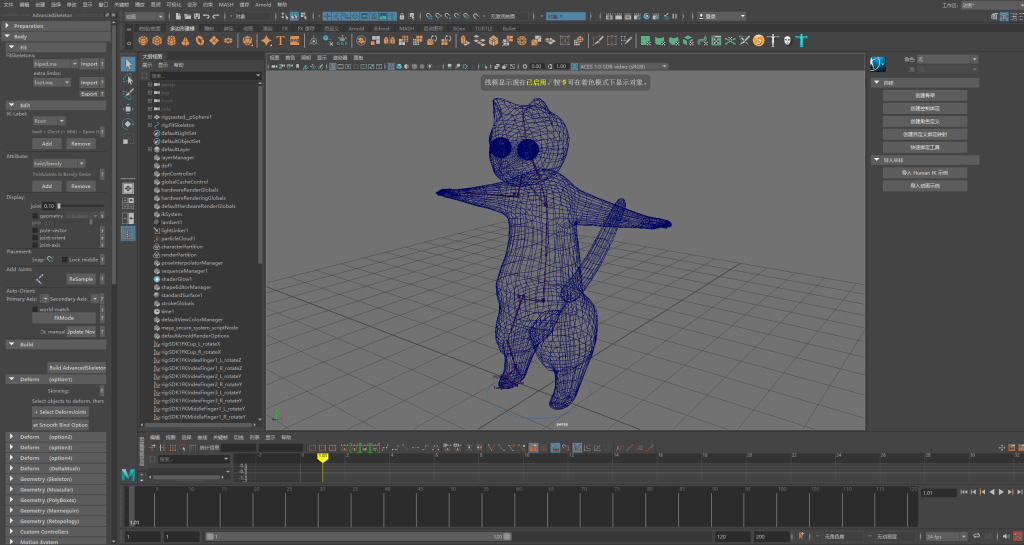1024x545 pixels.
Task: Check the joint-orient display checkbox
Action: [35, 236]
